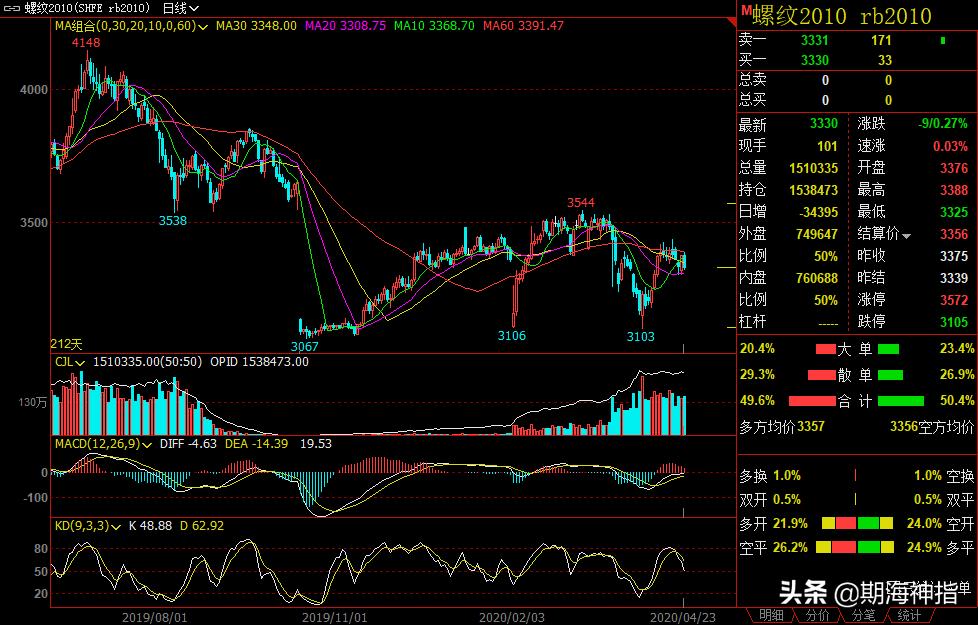Click the 内盘 value 760688

[816, 278]
